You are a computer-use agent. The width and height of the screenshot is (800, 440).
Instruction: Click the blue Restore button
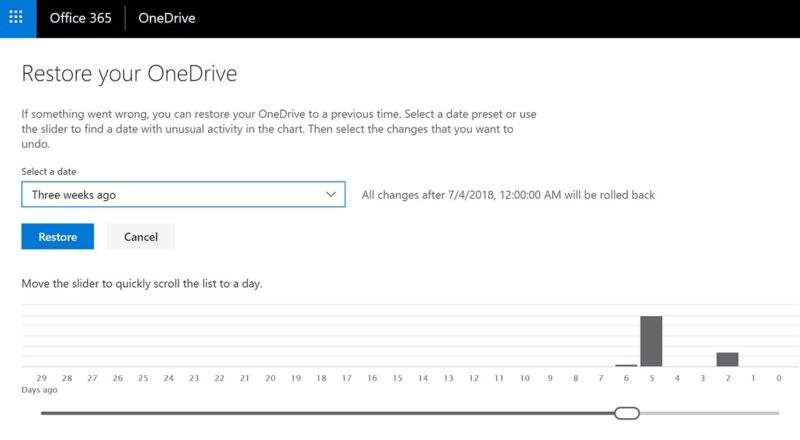click(x=58, y=236)
